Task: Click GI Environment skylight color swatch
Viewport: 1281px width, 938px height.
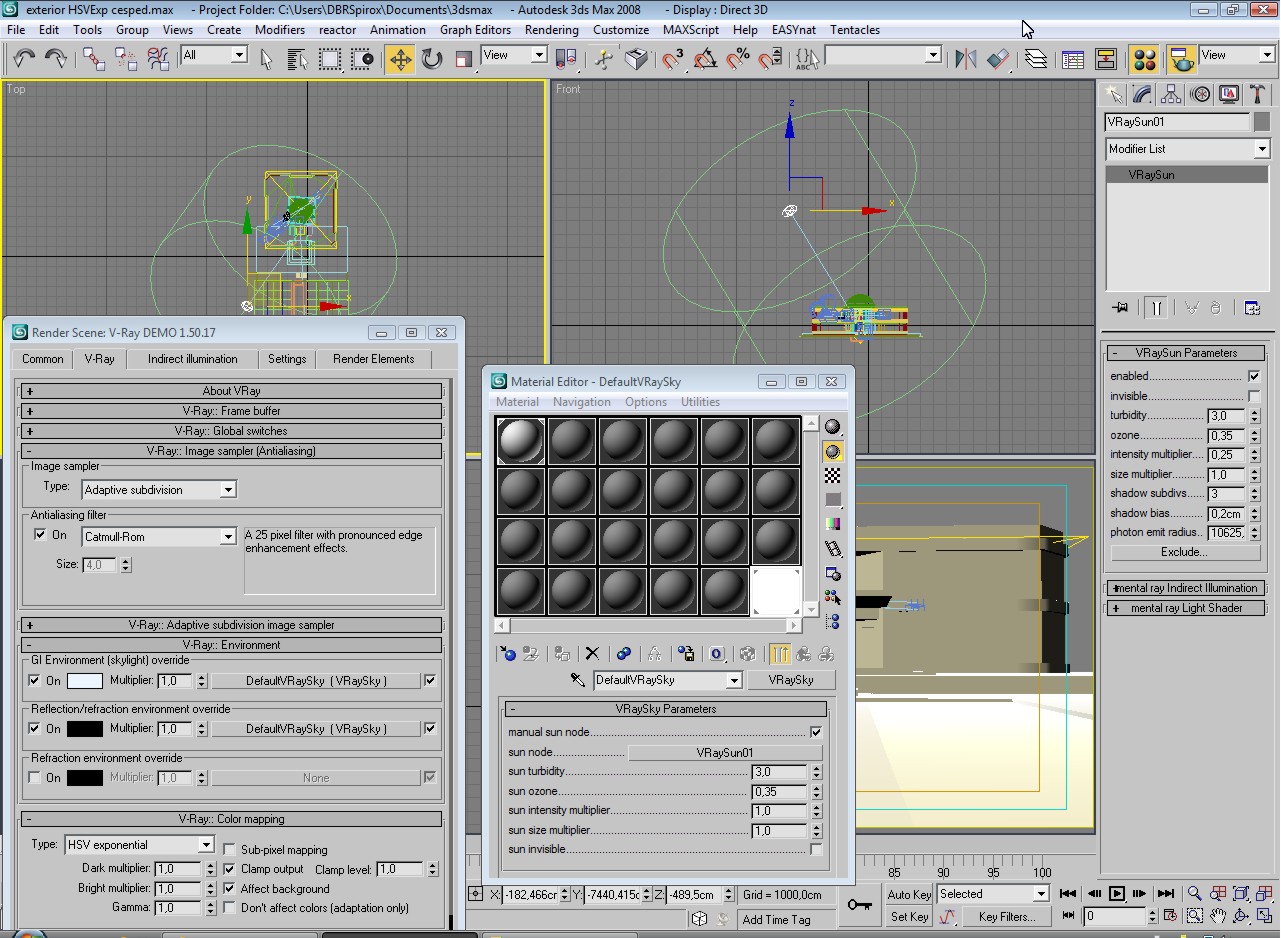Action: click(85, 680)
